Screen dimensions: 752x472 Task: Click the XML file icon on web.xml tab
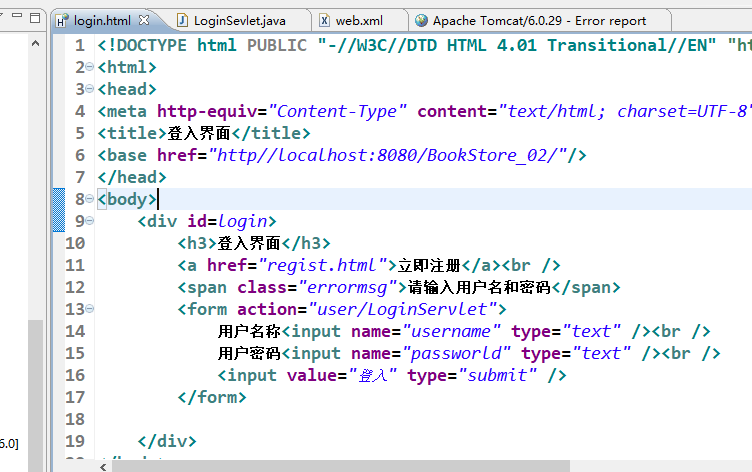(x=325, y=20)
